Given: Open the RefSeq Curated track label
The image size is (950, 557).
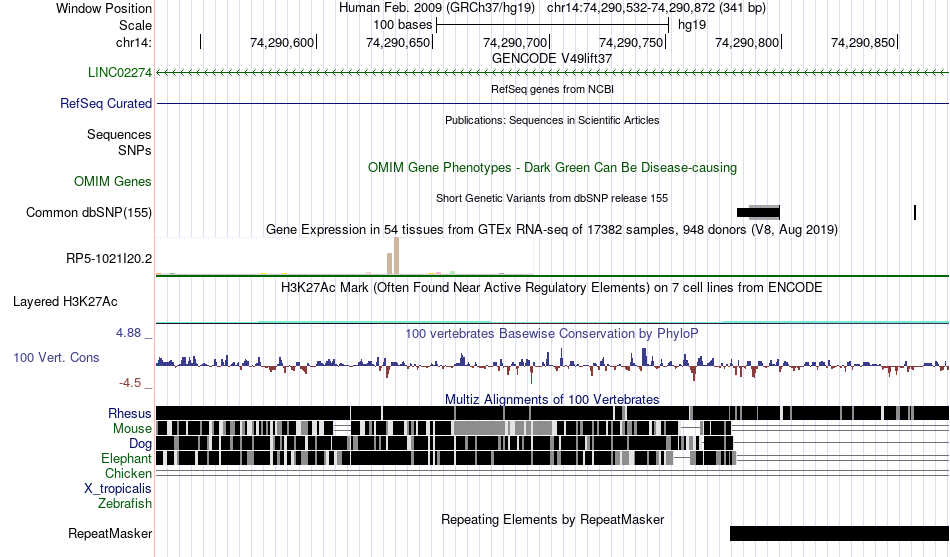Looking at the screenshot, I should 106,103.
